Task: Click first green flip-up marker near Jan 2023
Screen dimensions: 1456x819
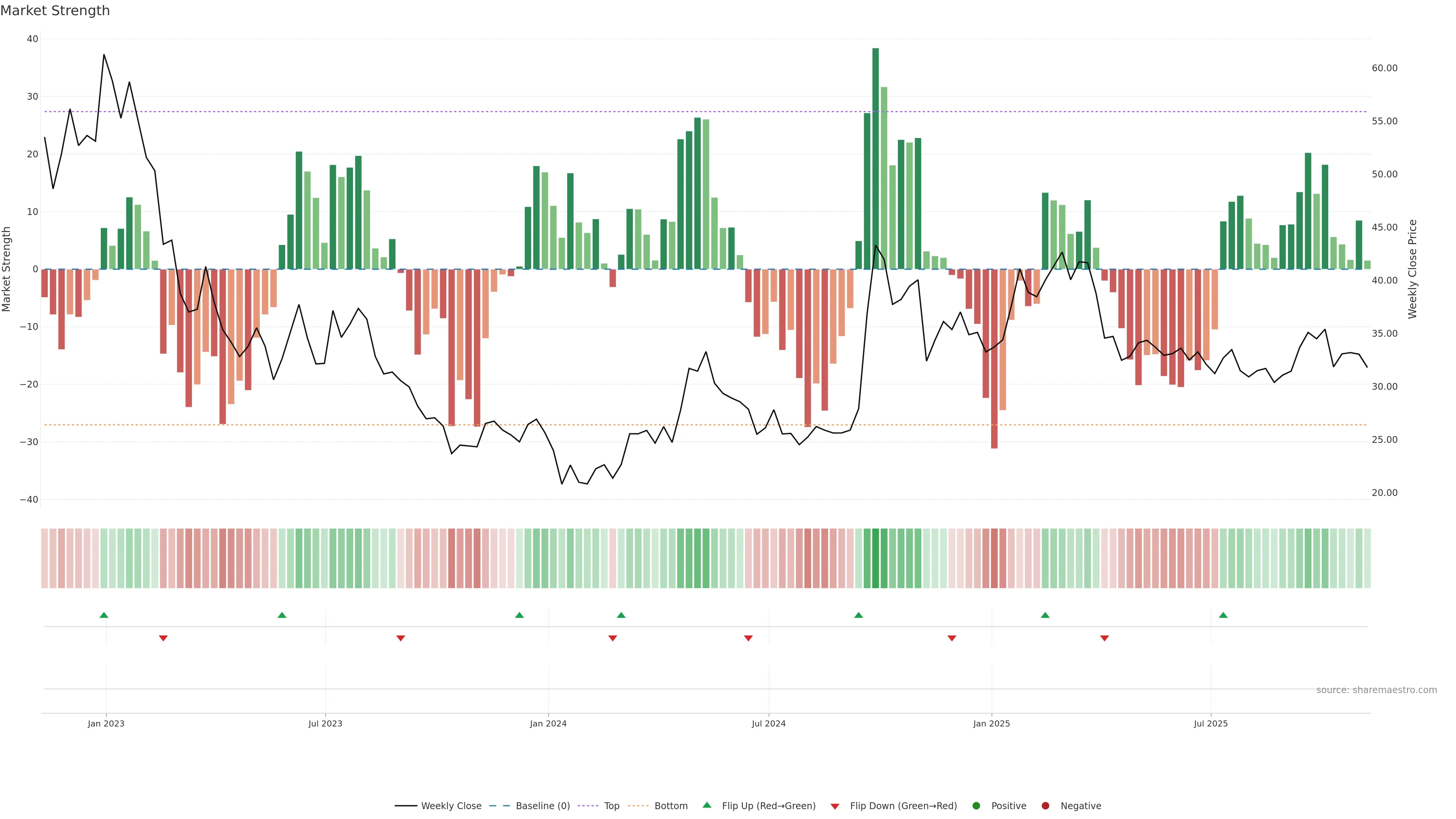Action: pyautogui.click(x=104, y=615)
